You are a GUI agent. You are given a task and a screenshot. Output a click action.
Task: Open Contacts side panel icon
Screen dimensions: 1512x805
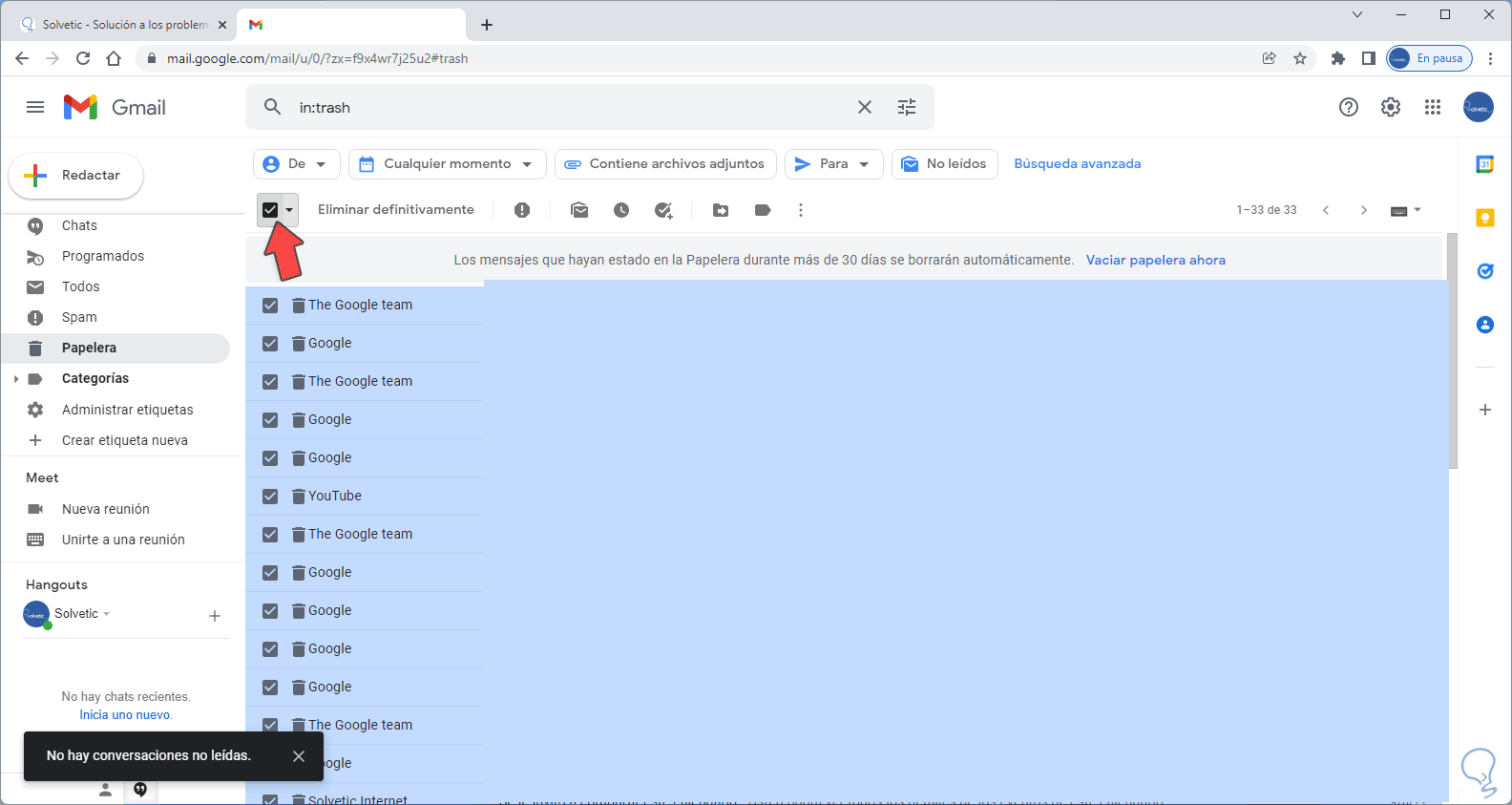pos(1485,325)
